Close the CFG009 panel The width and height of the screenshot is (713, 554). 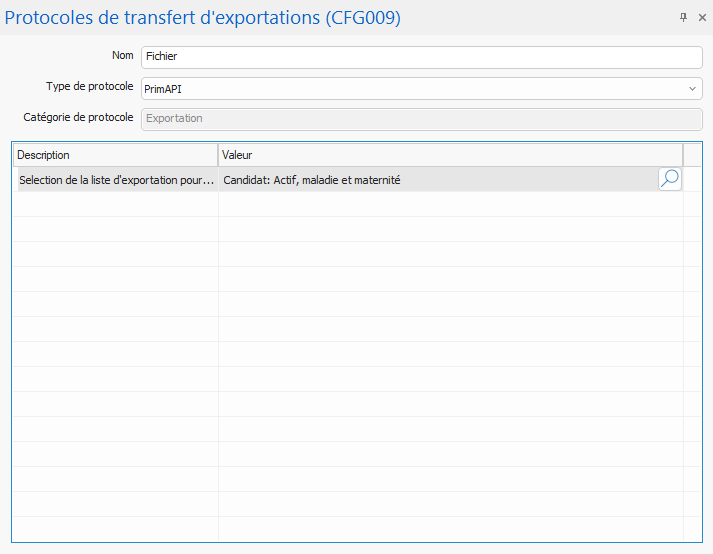[702, 17]
